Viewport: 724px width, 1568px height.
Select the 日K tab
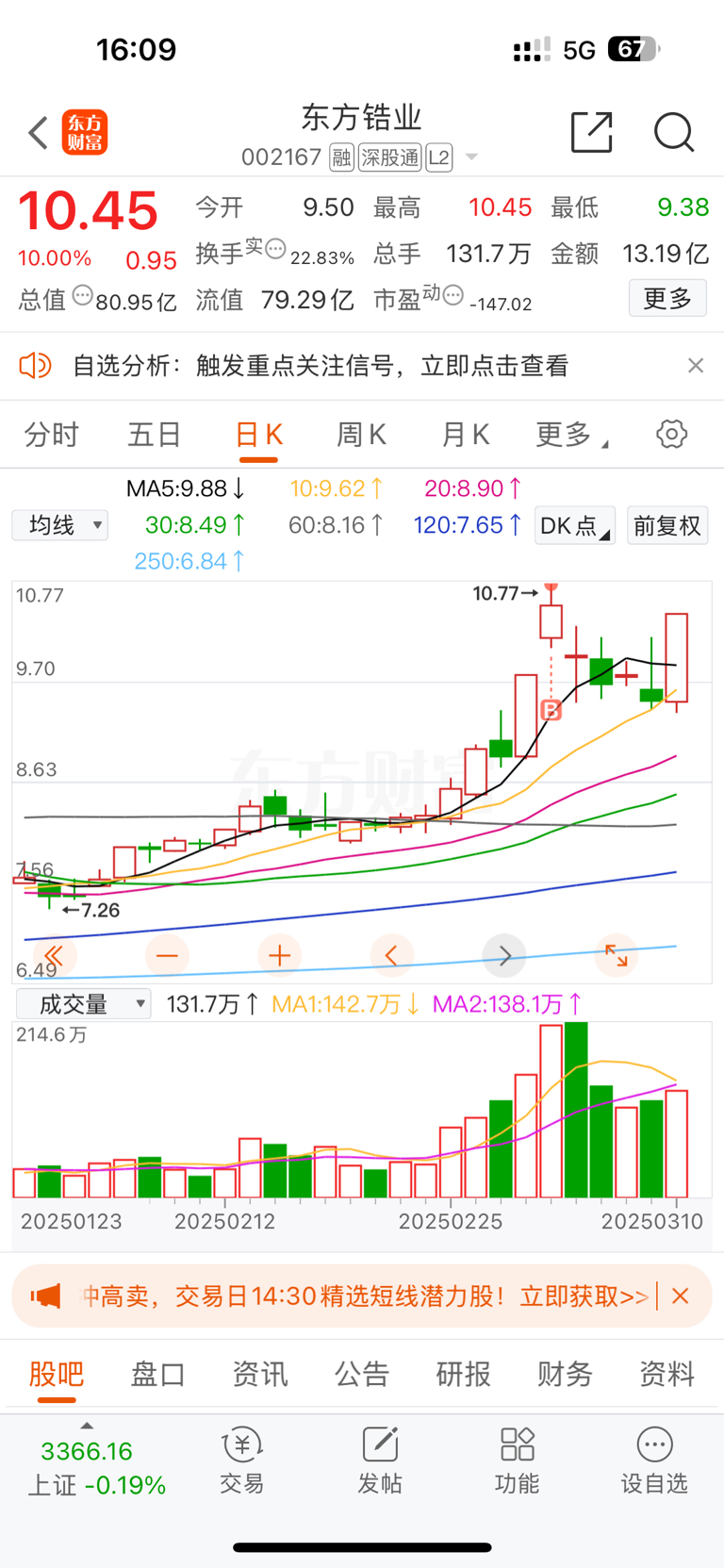[x=258, y=435]
